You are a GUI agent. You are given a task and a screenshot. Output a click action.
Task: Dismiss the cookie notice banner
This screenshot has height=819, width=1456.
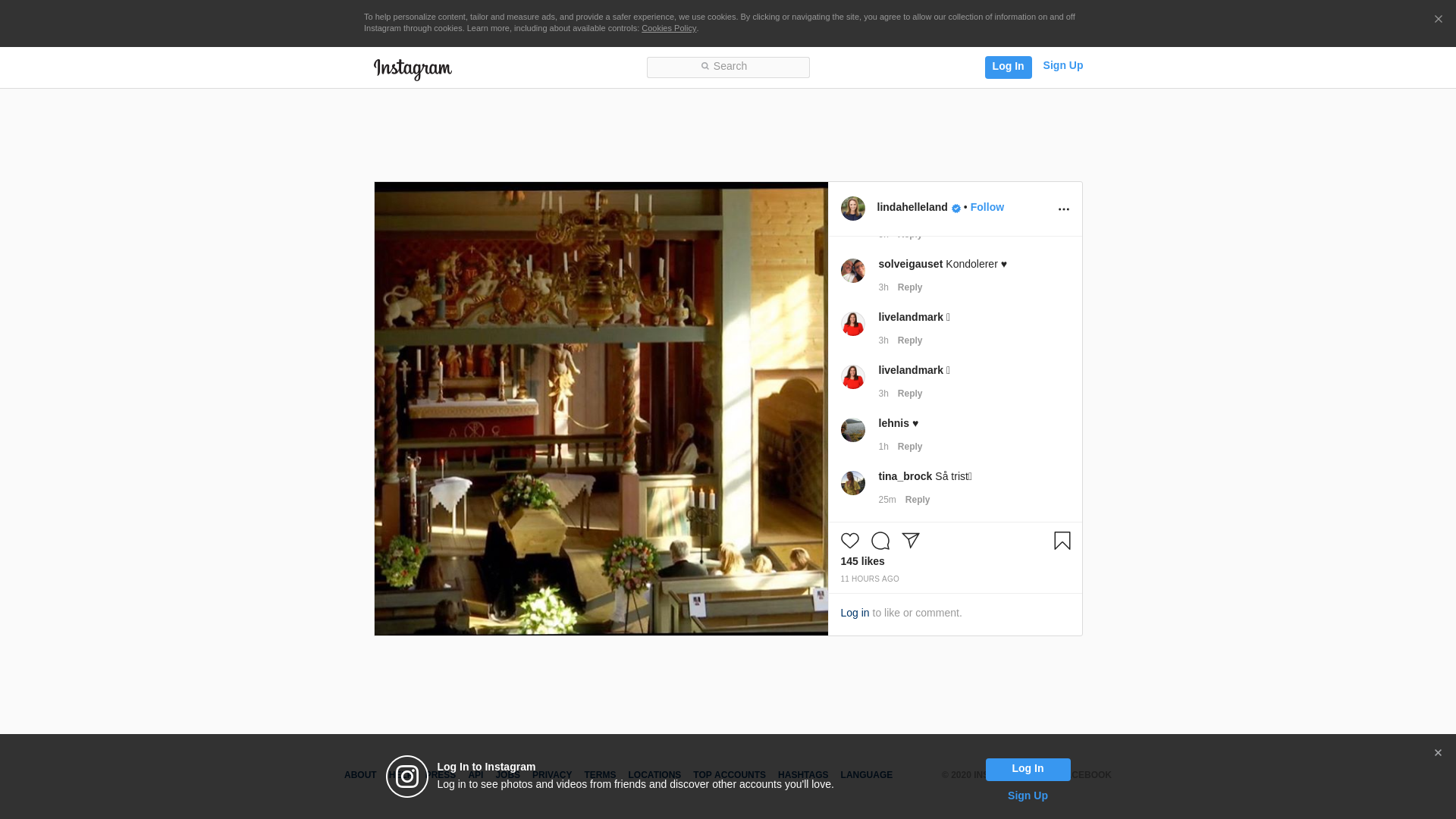pos(1438,20)
